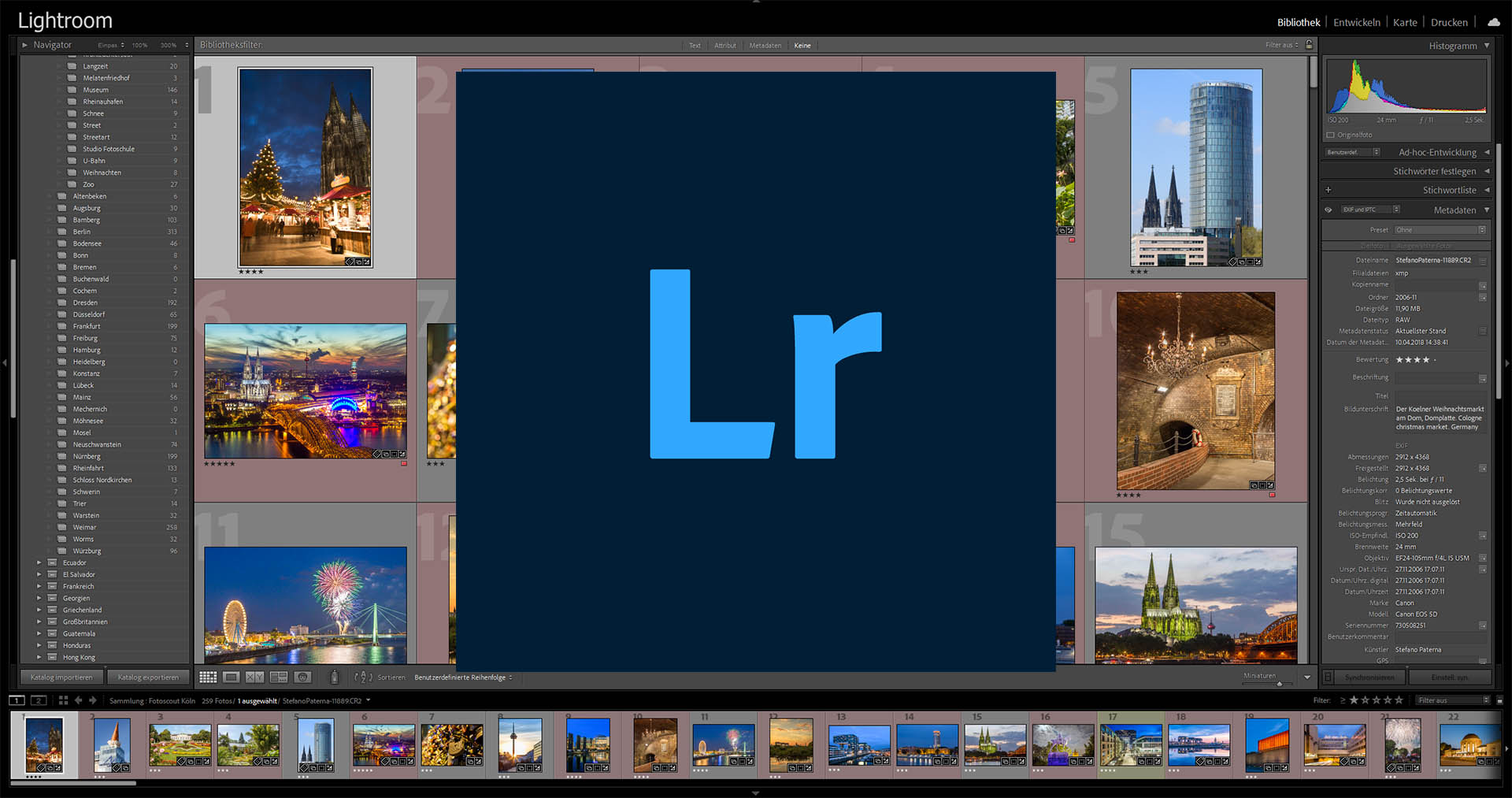Select the grid view icon
Viewport: 1512px width, 798px height.
coord(208,677)
